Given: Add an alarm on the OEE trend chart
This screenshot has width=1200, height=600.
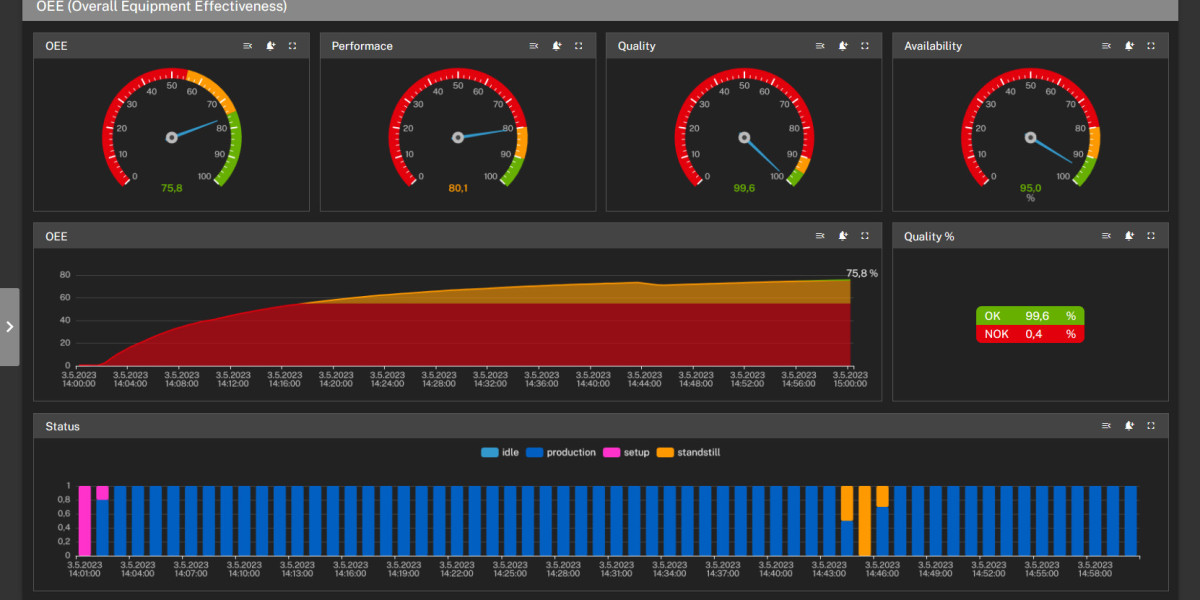Looking at the screenshot, I should pyautogui.click(x=843, y=236).
